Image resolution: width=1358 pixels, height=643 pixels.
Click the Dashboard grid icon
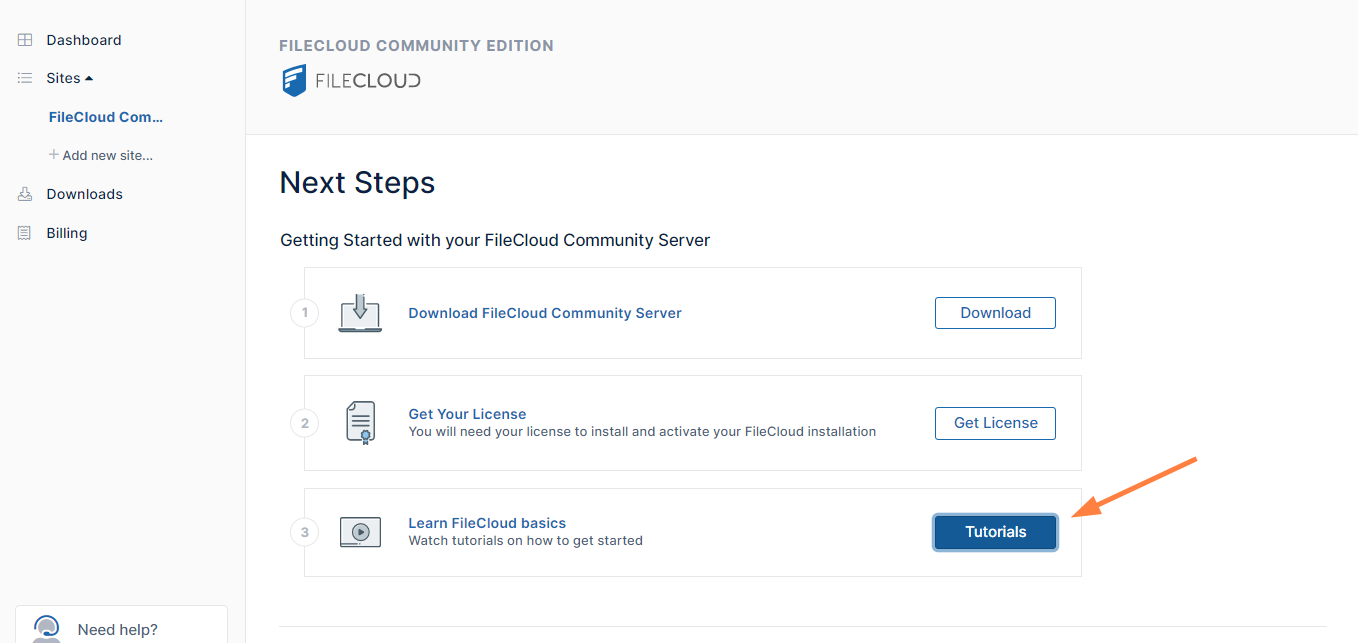coord(23,39)
